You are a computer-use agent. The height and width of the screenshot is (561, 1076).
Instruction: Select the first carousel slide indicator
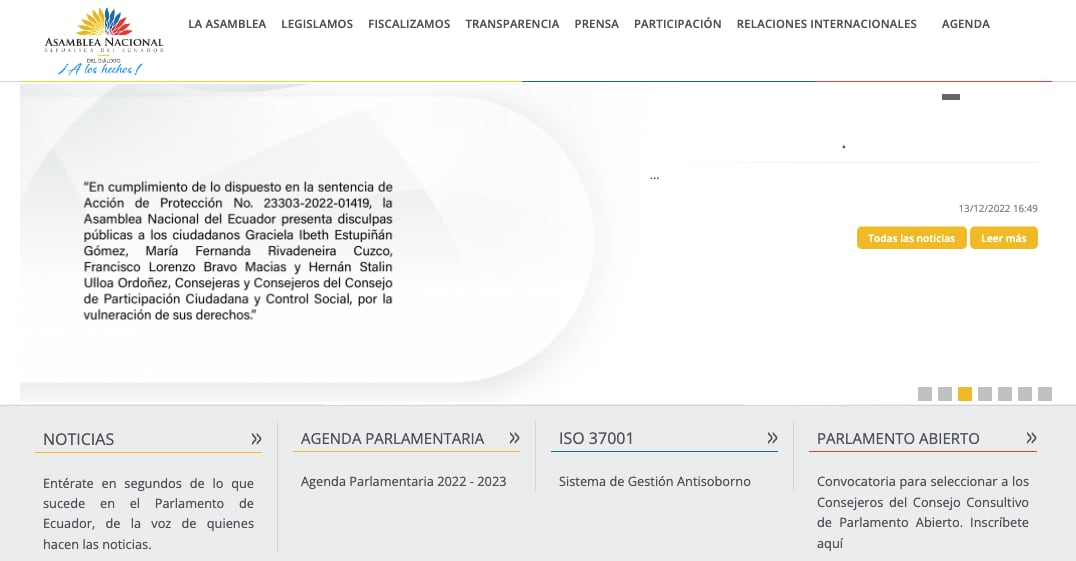[x=925, y=394]
